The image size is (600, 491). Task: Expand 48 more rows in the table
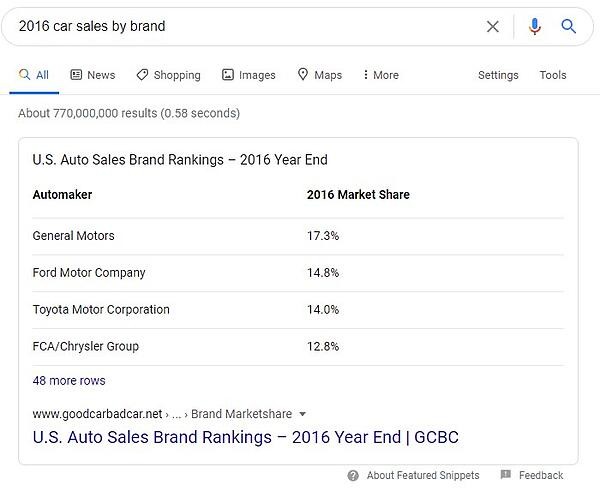(x=69, y=380)
